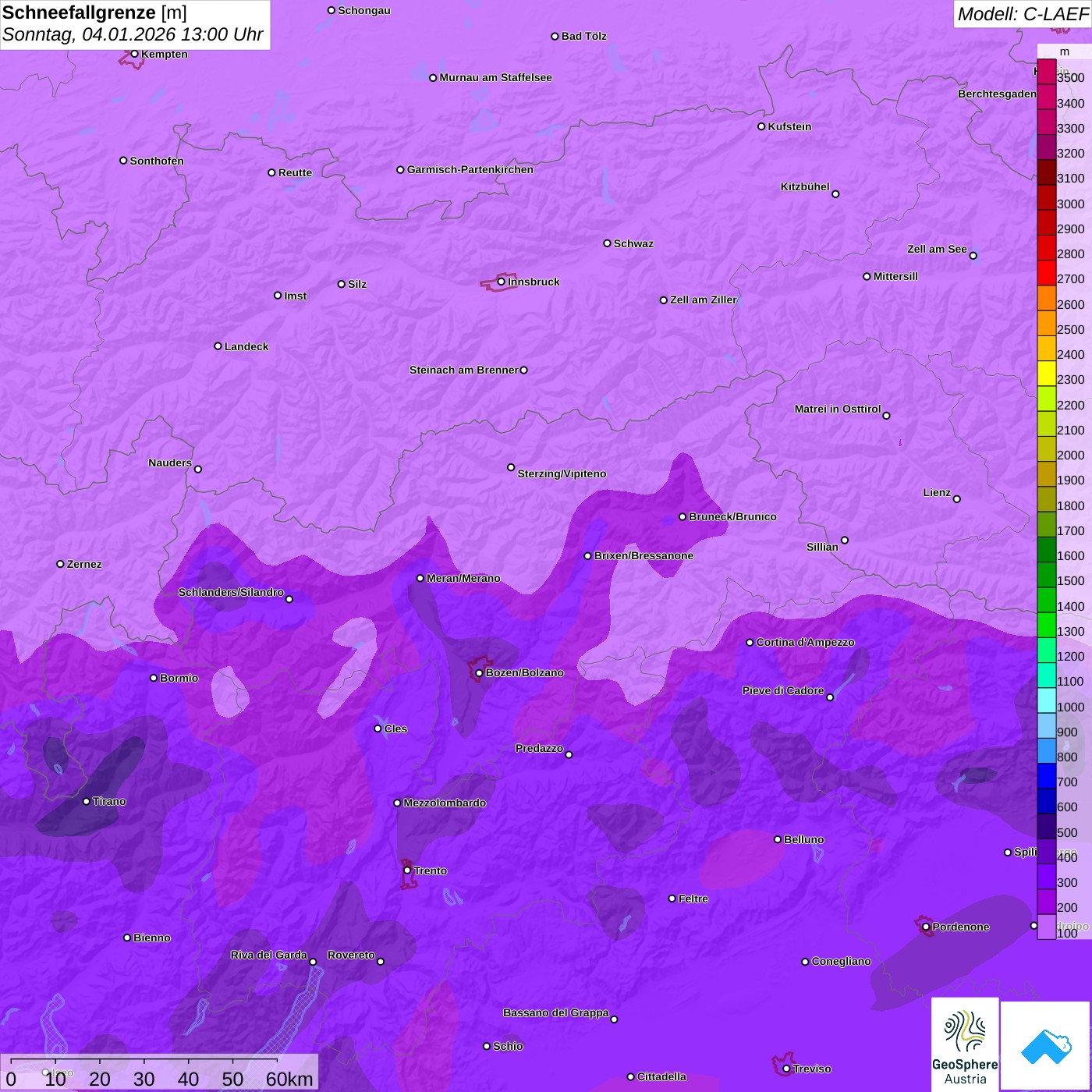Click the 'Cittadella' label
Viewport: 1092px width, 1092px height.
pyautogui.click(x=661, y=1076)
